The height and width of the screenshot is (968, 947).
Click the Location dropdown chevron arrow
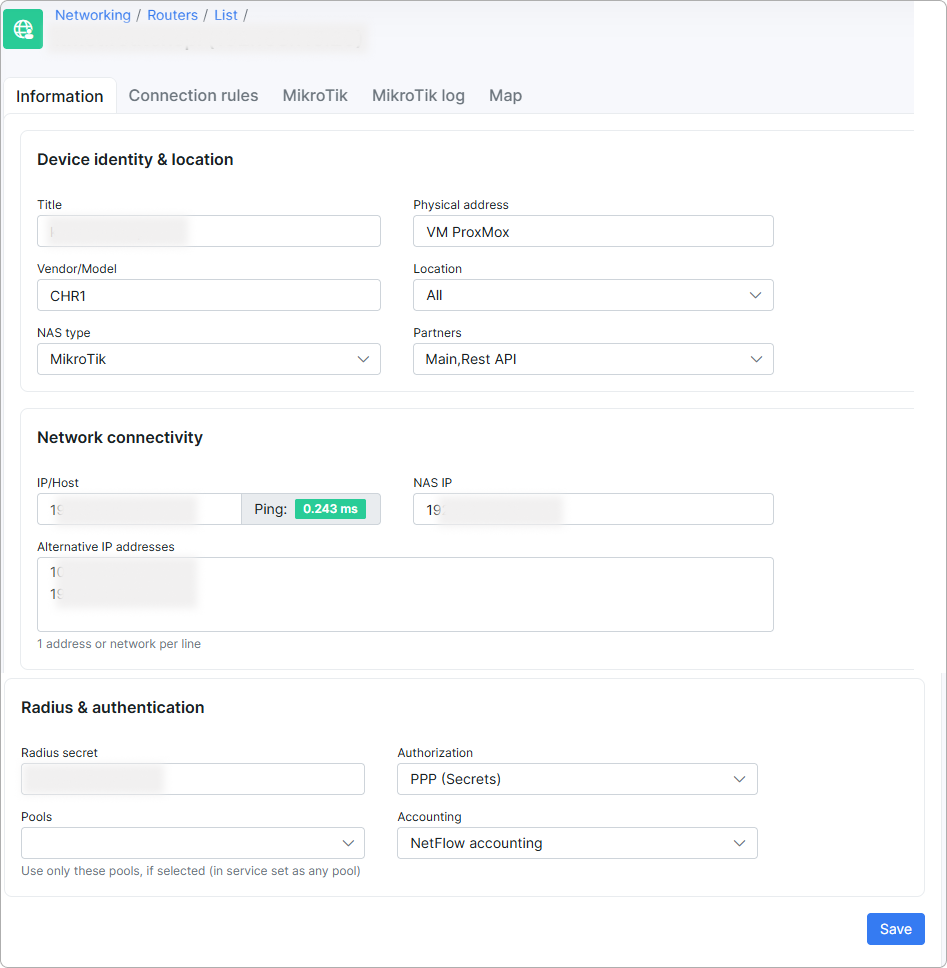pos(756,295)
